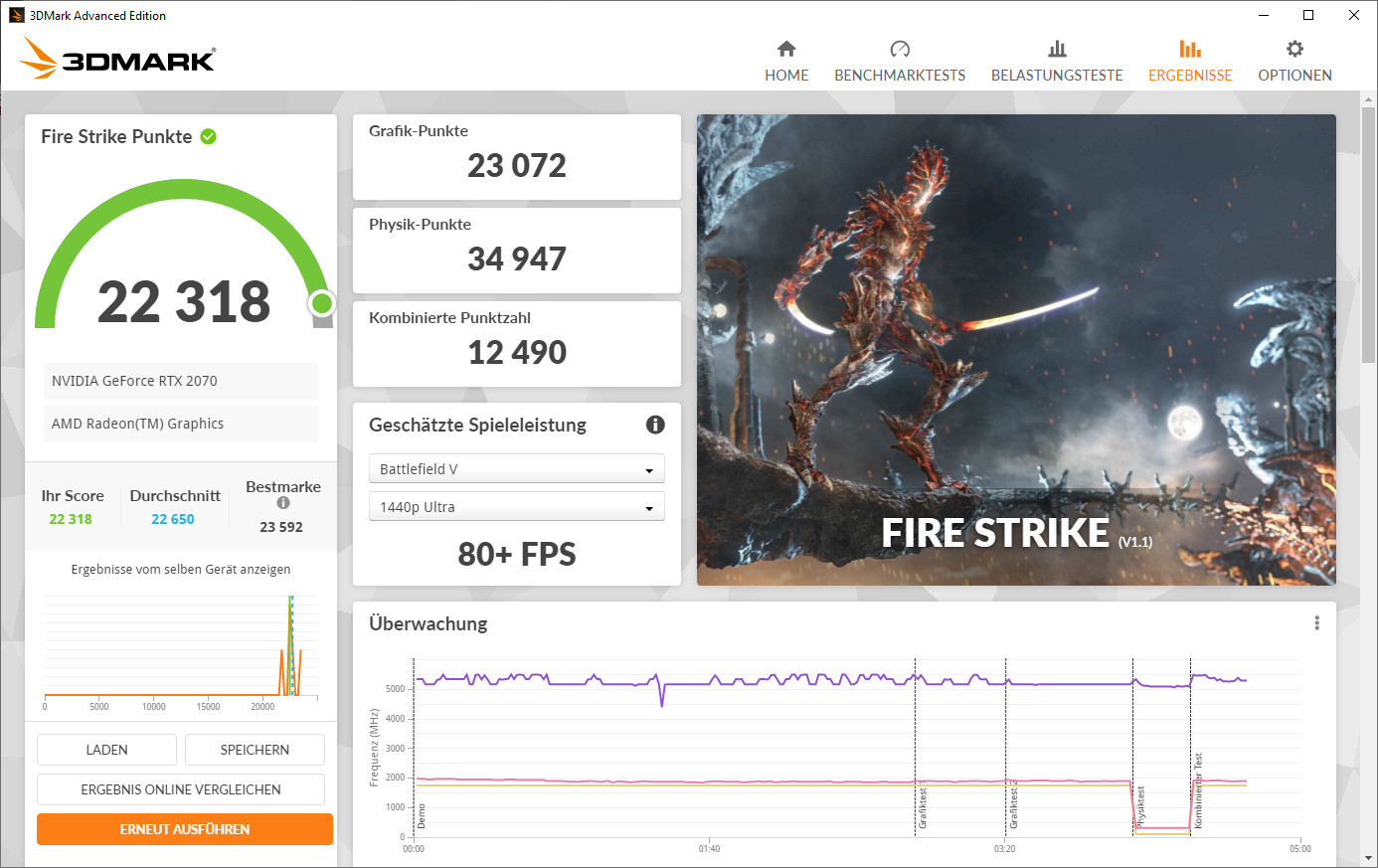Click the 3DMark icon in the title bar
Viewport: 1378px width, 868px height.
15,15
